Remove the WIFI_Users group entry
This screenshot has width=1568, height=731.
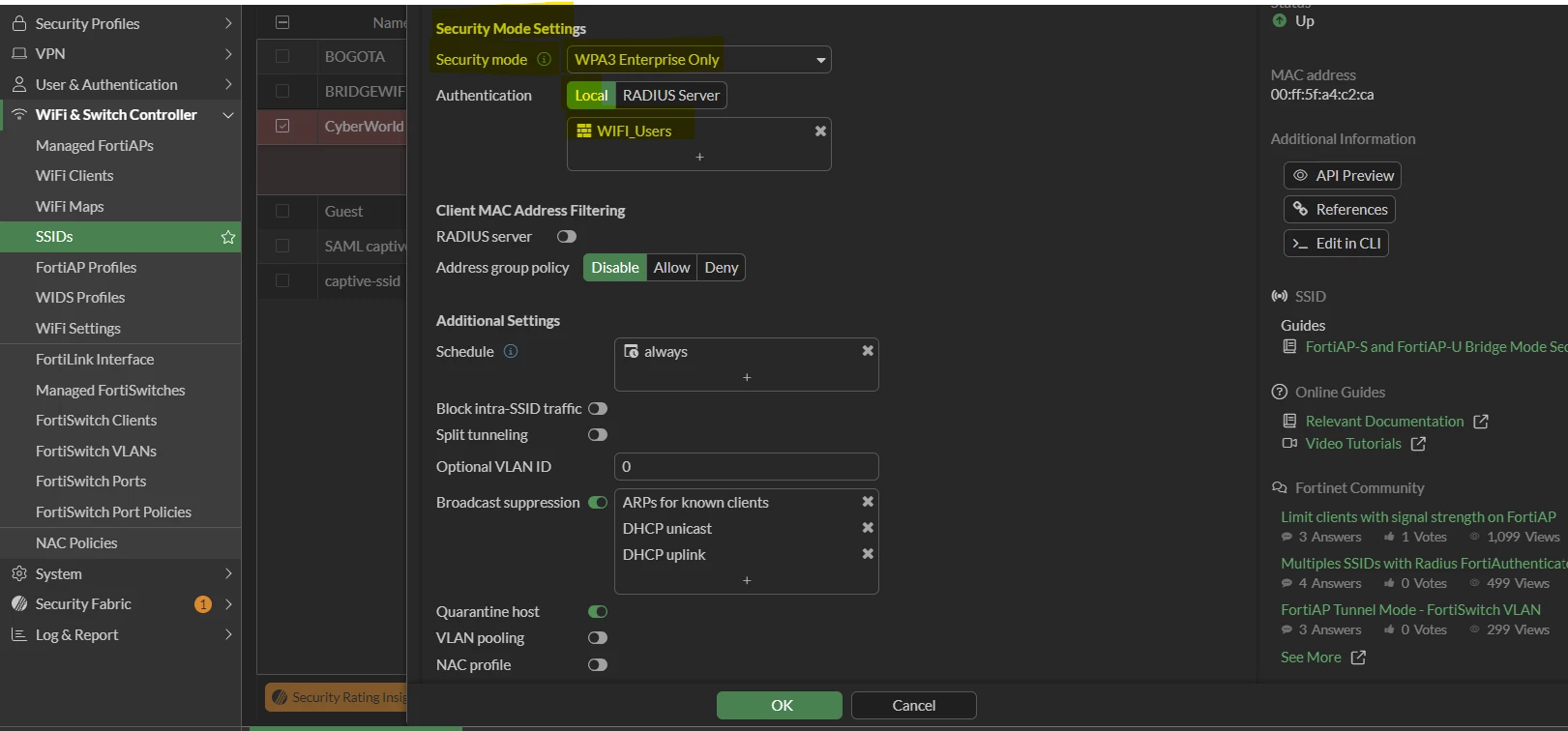click(820, 131)
